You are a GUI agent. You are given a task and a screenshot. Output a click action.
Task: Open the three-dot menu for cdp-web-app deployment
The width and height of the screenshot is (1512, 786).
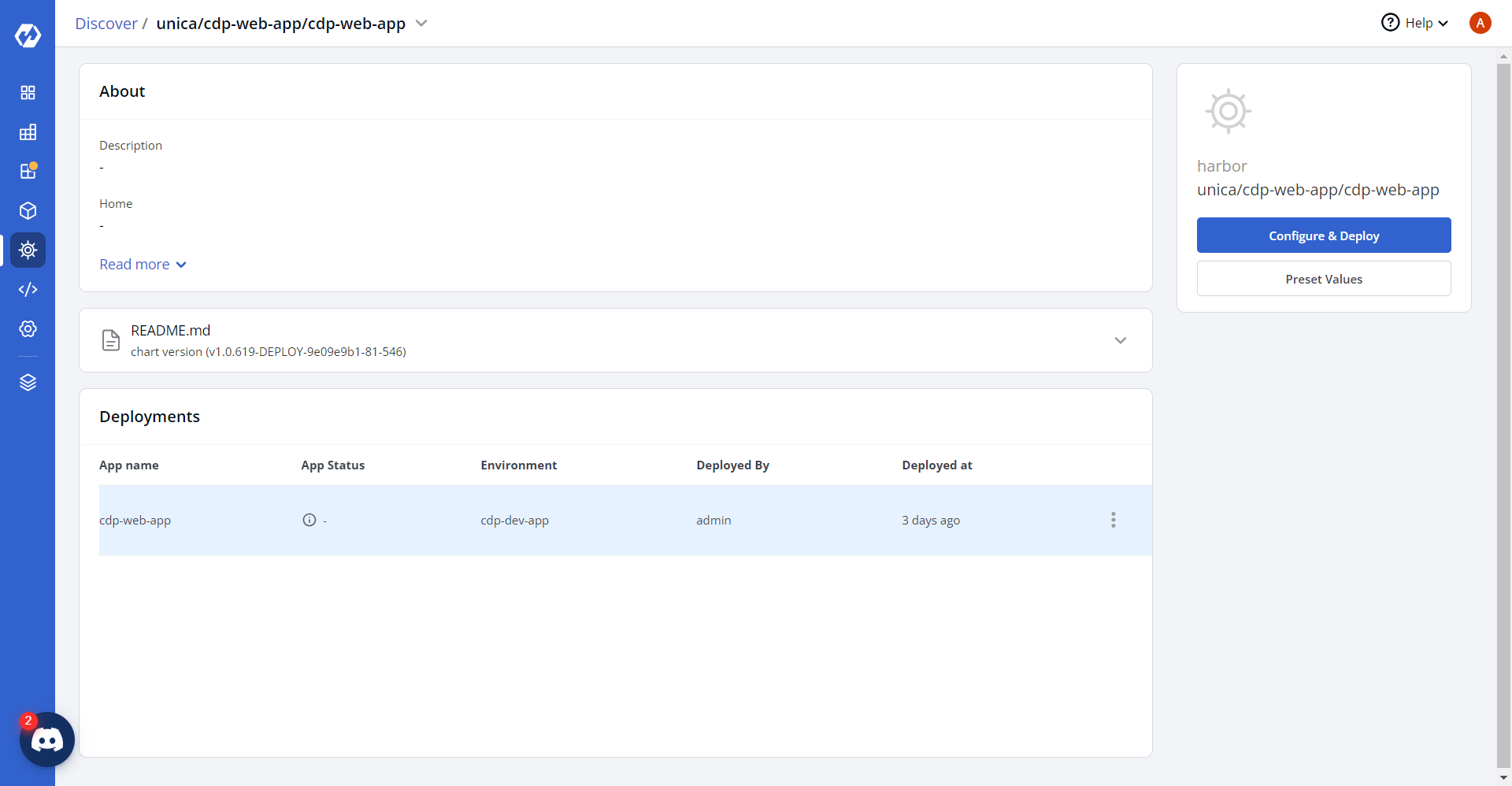pos(1113,520)
